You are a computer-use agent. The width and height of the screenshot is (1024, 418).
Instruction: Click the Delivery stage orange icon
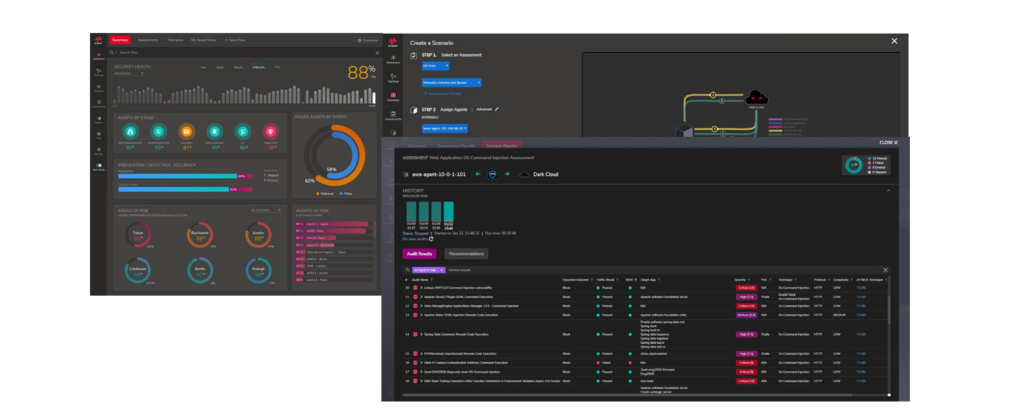[186, 131]
